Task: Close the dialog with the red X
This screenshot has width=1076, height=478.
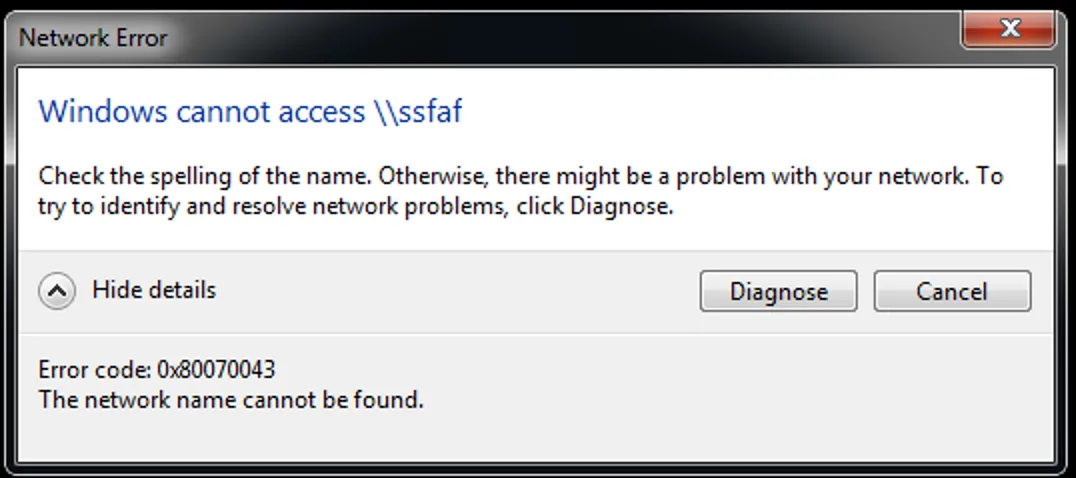Action: click(x=1009, y=31)
